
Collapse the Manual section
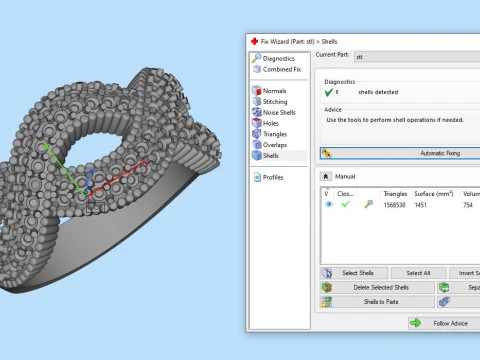point(326,176)
